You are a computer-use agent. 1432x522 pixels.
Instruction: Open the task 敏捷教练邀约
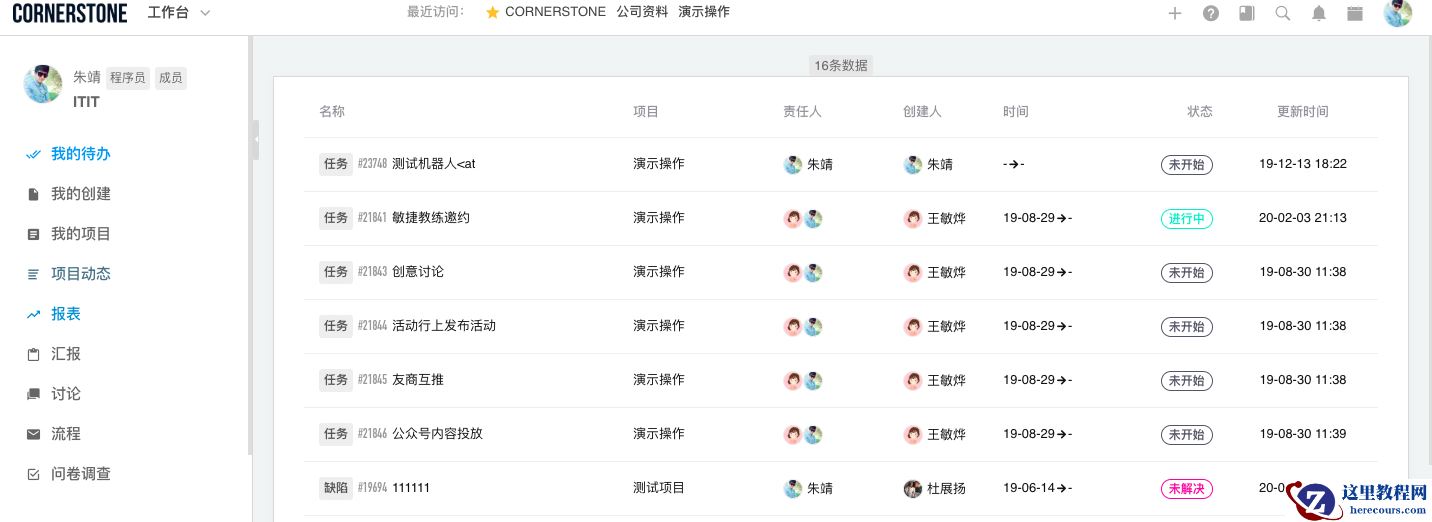[430, 218]
